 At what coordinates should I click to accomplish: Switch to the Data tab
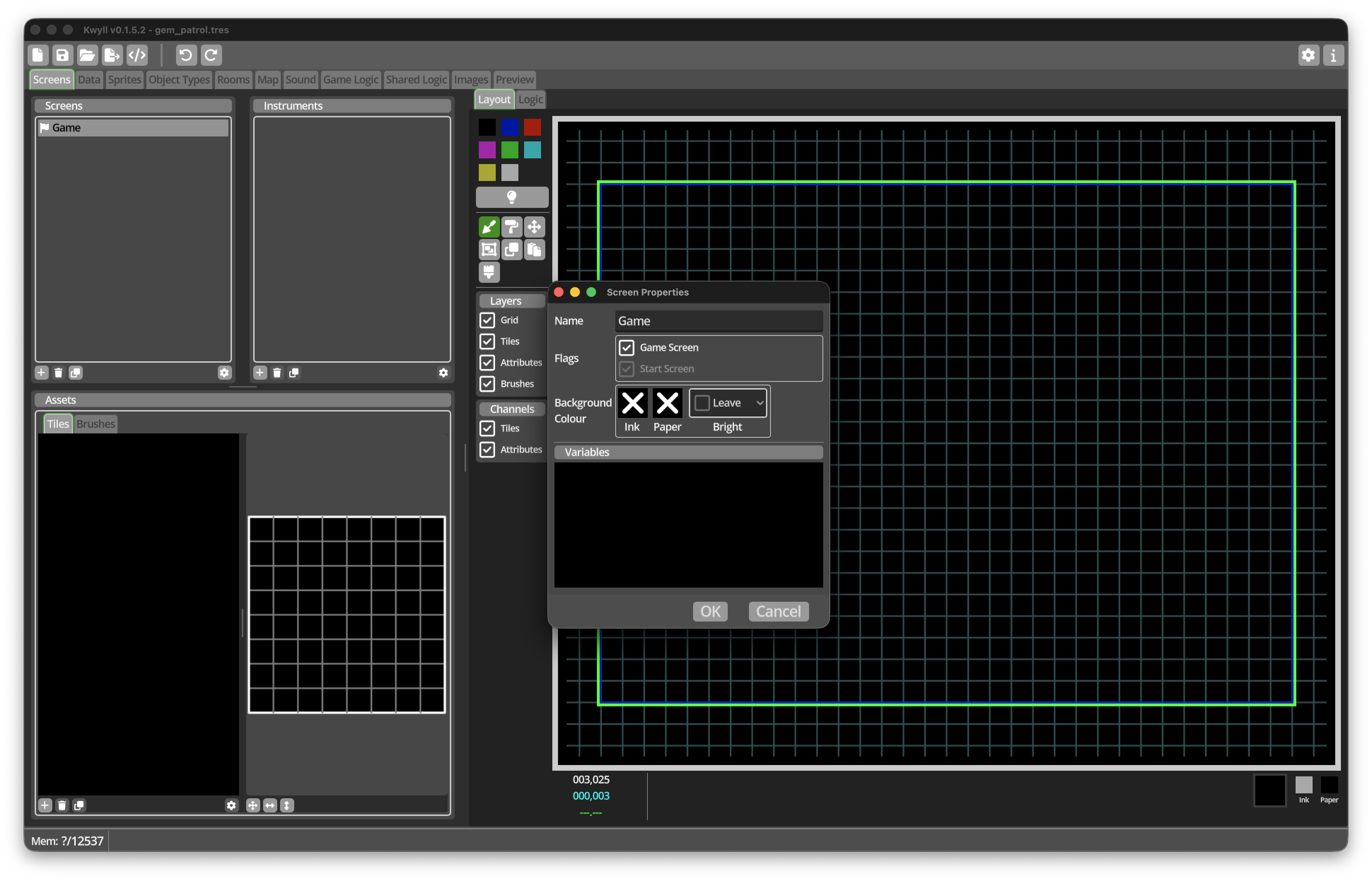click(89, 80)
